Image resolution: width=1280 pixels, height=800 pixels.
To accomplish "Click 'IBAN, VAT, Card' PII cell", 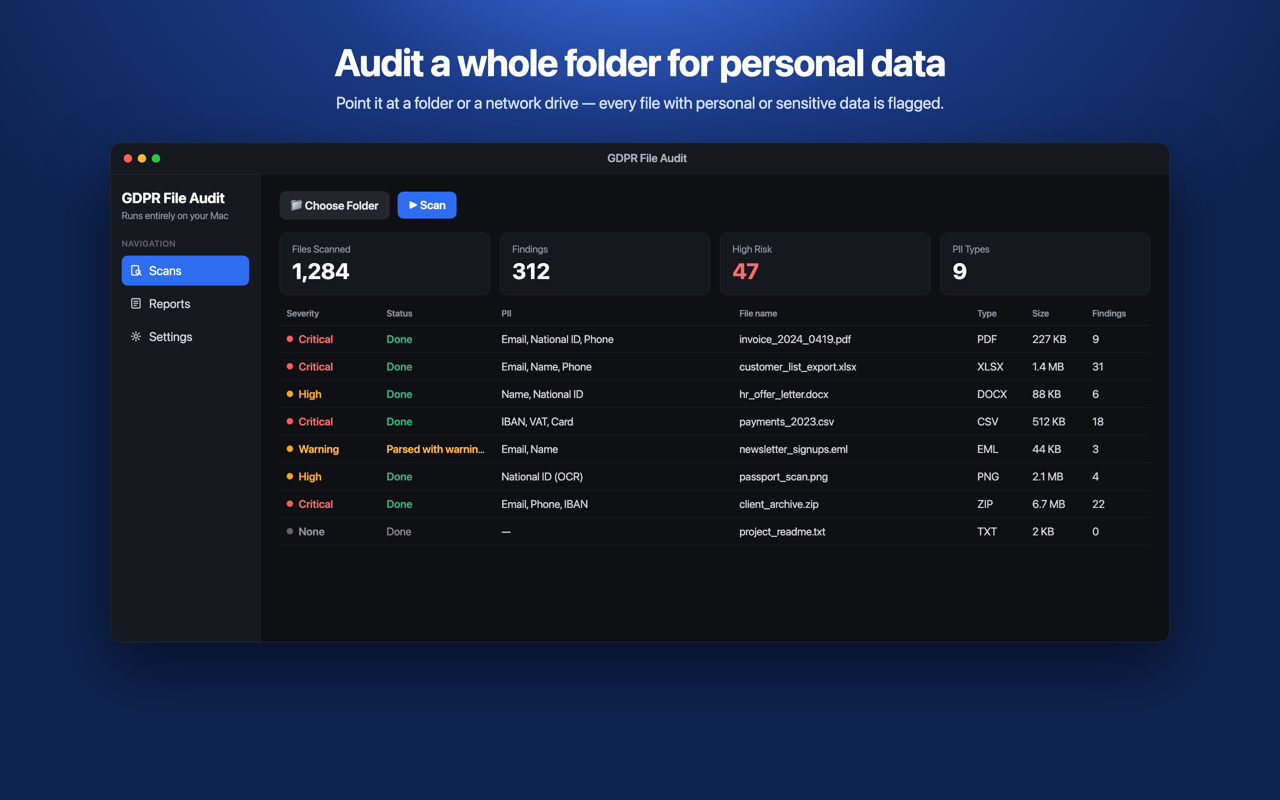I will 537,422.
